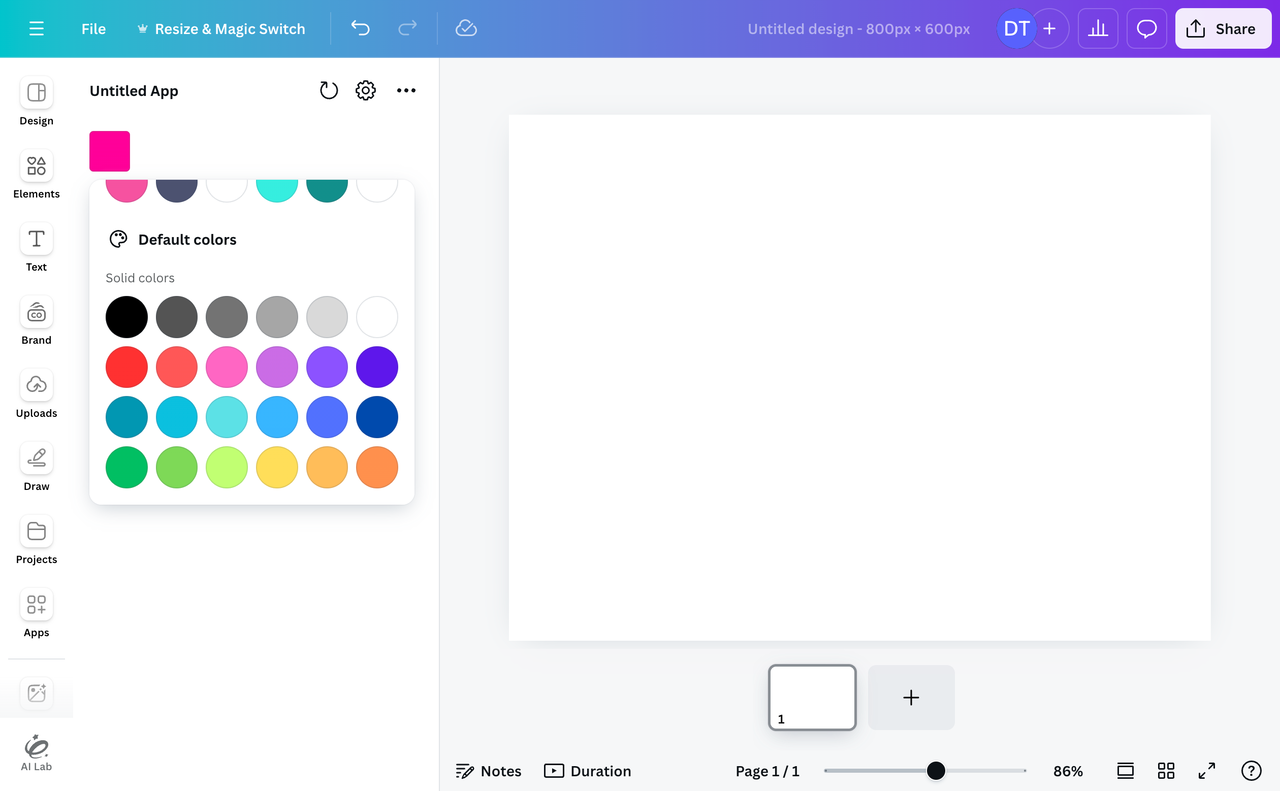Click the design title Untitled design text
The height and width of the screenshot is (791, 1280).
[x=859, y=29]
